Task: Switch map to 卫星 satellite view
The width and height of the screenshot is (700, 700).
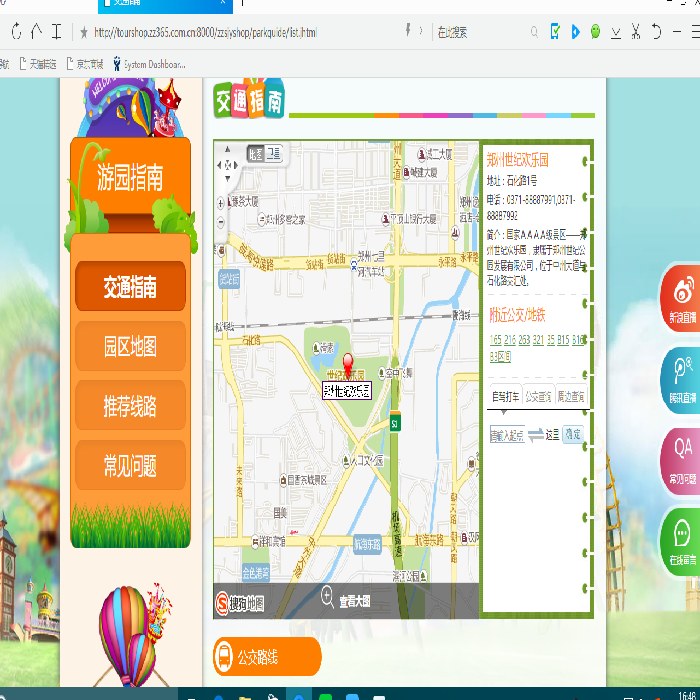Action: (273, 154)
